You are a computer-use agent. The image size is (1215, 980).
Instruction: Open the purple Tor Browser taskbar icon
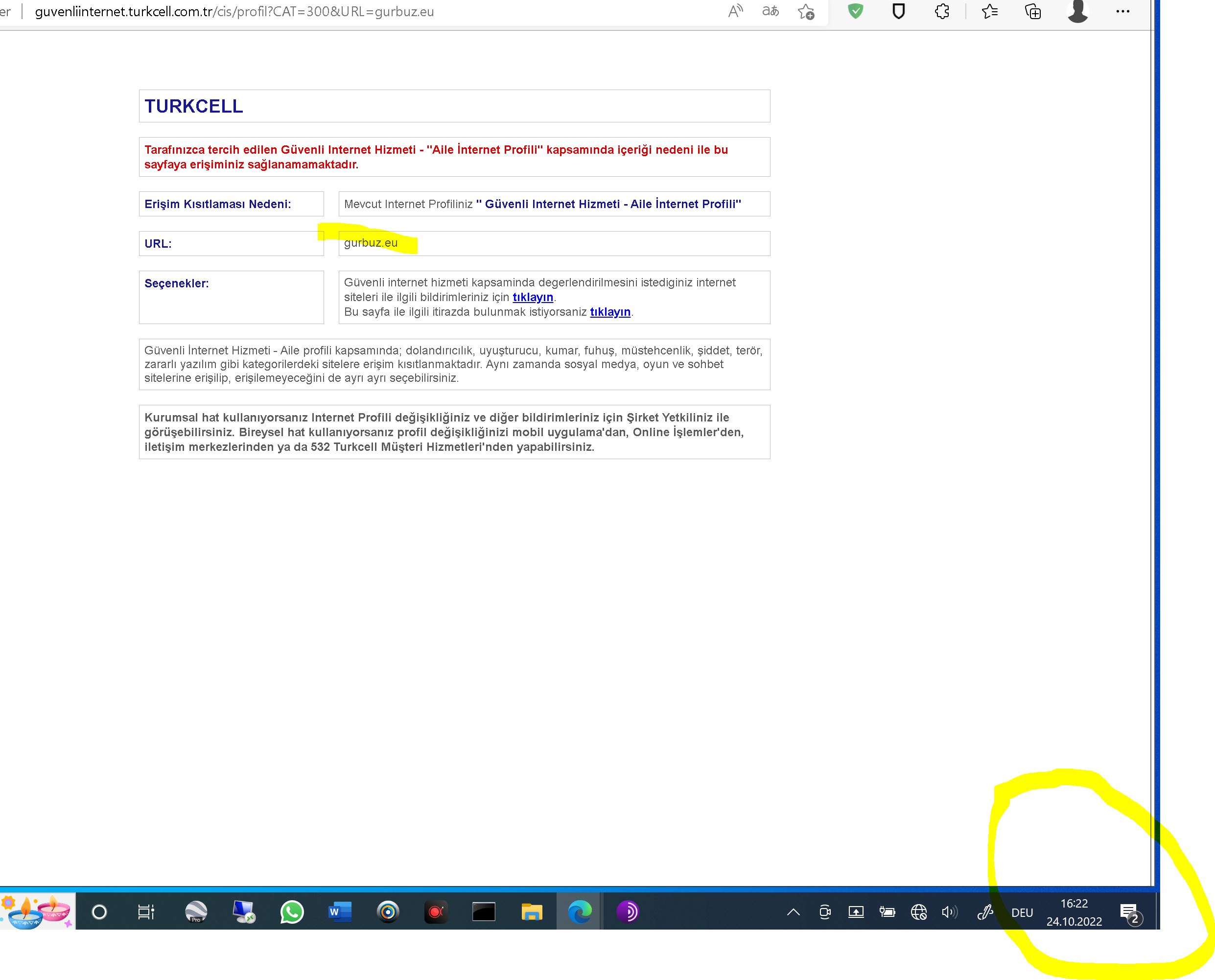tap(627, 911)
